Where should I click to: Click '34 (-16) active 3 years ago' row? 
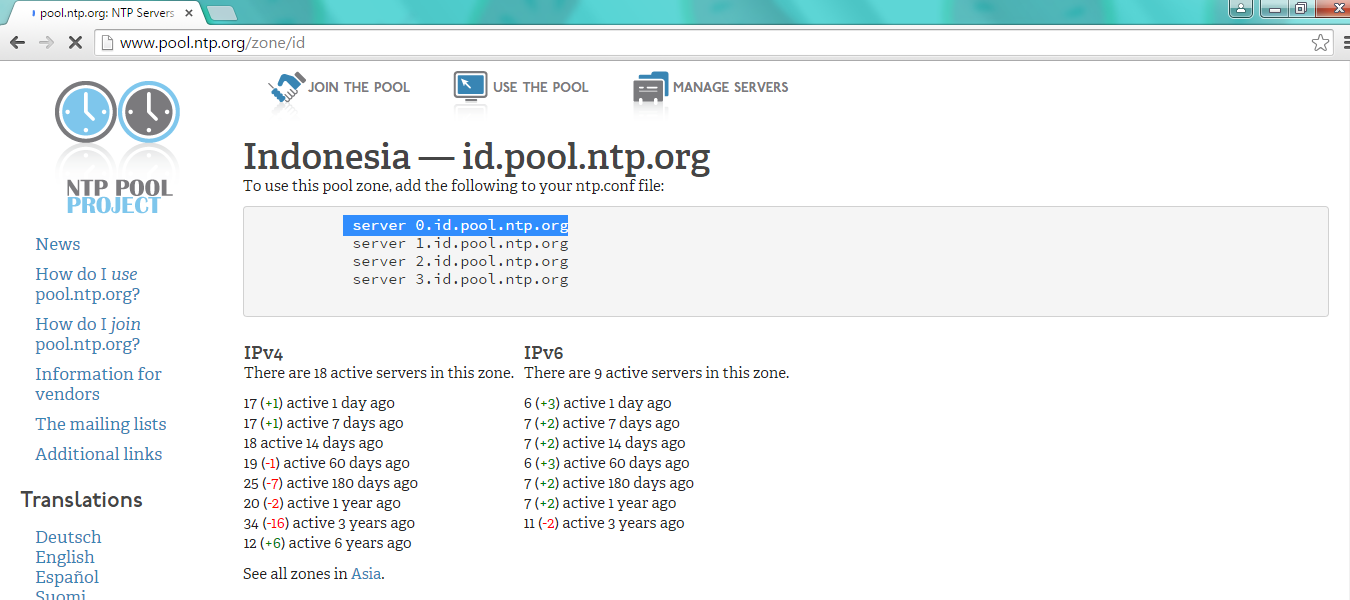tap(329, 523)
